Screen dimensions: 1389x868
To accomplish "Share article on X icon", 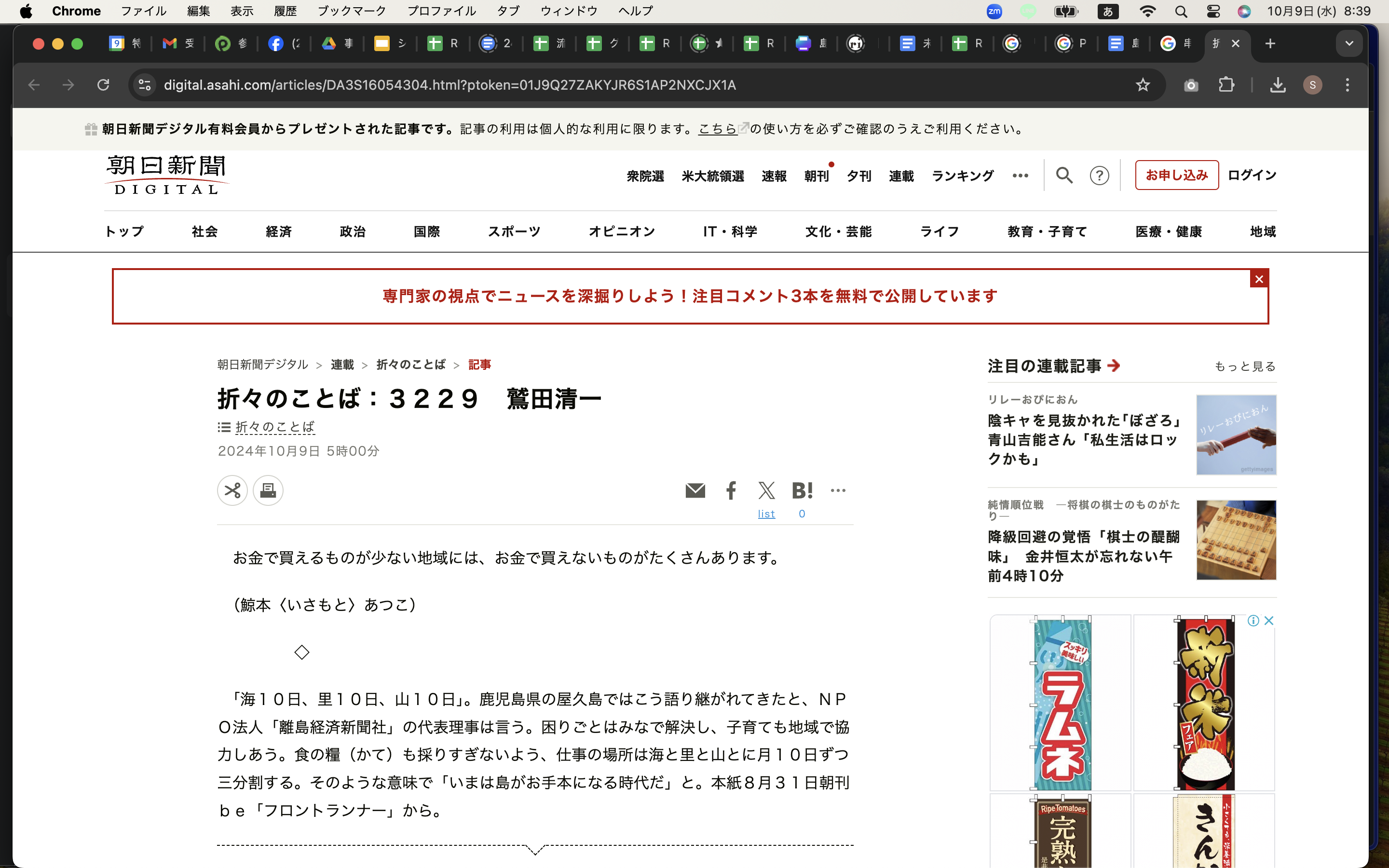I will (766, 490).
